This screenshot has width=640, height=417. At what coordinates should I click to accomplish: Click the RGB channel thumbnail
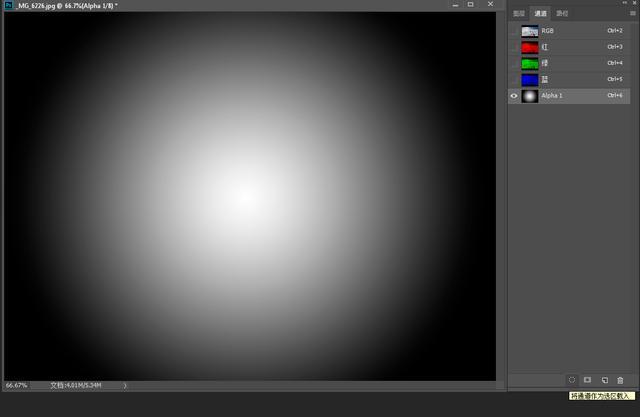point(530,31)
